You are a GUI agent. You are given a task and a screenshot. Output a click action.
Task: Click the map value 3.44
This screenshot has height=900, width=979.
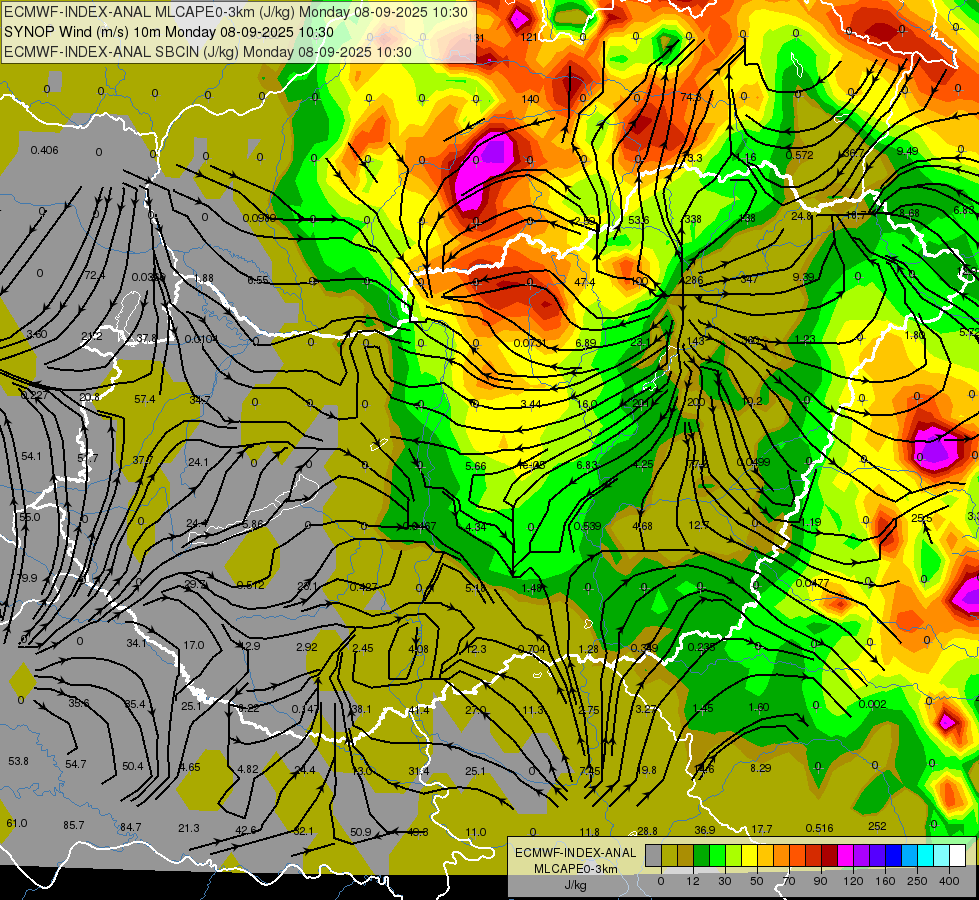pyautogui.click(x=531, y=404)
